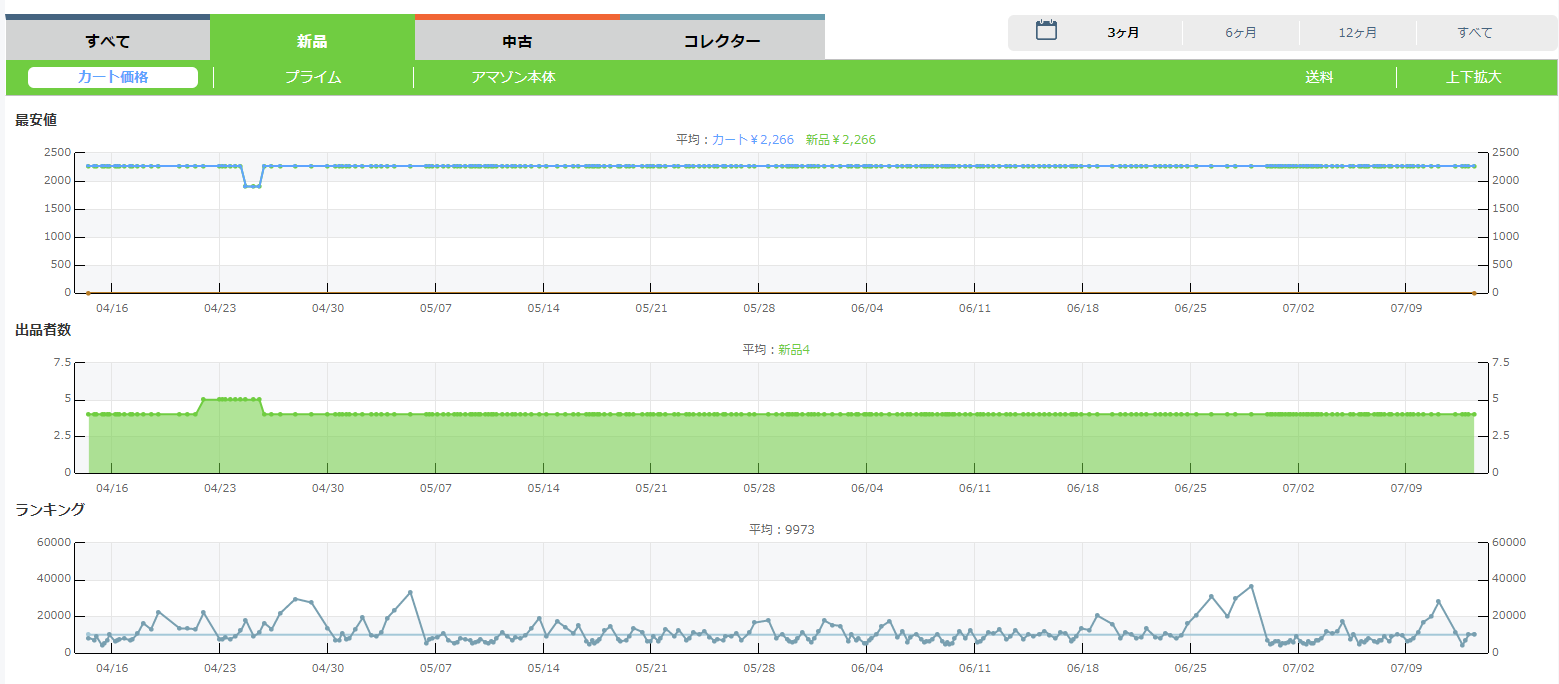Image resolution: width=1559 pixels, height=684 pixels.
Task: Toggle the カート価格 price filter
Action: (x=113, y=77)
